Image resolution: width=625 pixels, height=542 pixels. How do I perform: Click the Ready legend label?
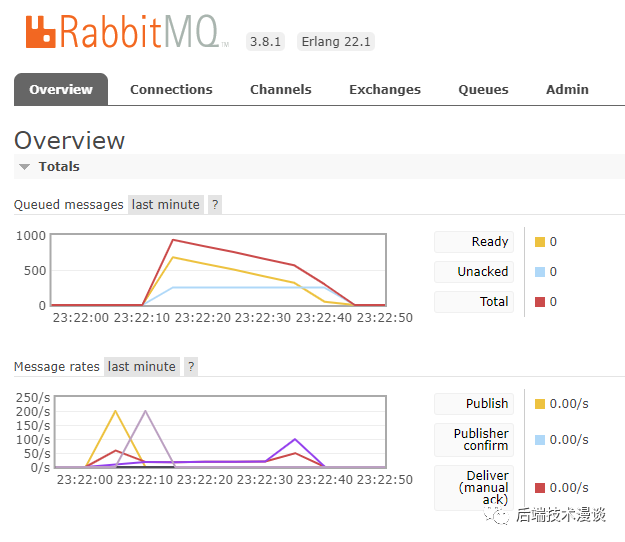(474, 242)
